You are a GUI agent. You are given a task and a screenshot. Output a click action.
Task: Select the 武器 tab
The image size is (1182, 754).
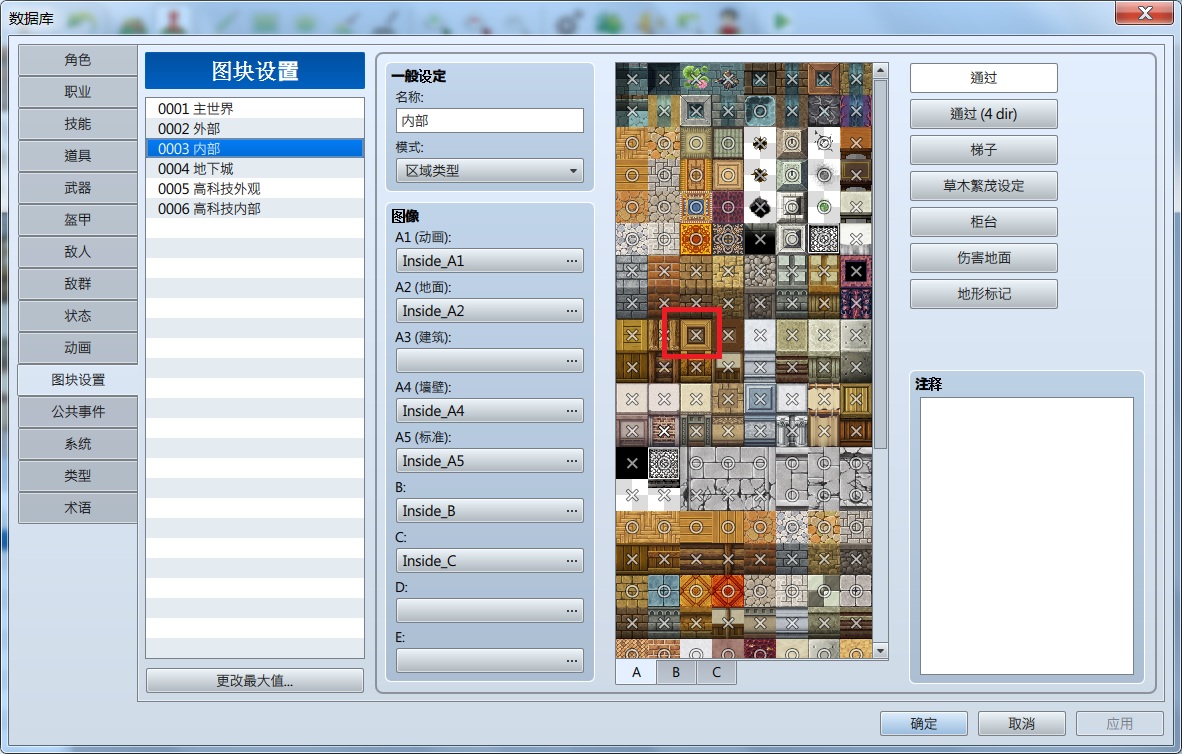tap(78, 188)
